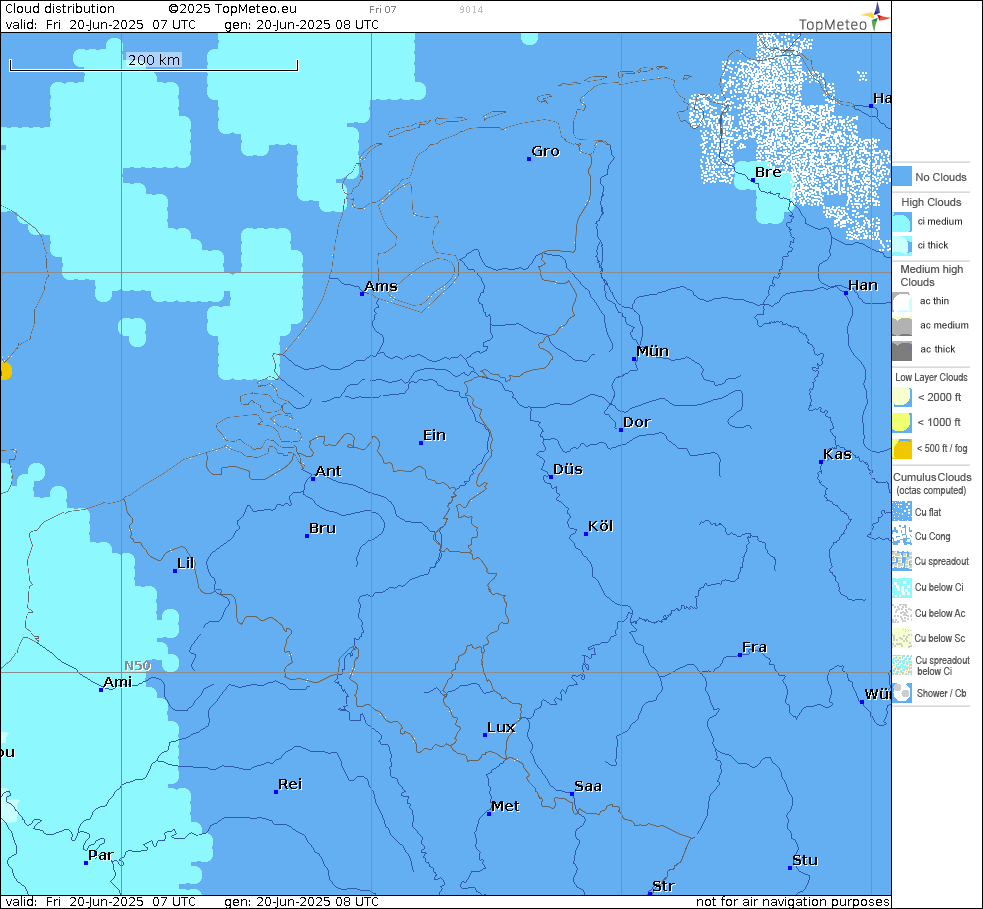Click the Ein city label
The image size is (983, 909).
(x=434, y=435)
